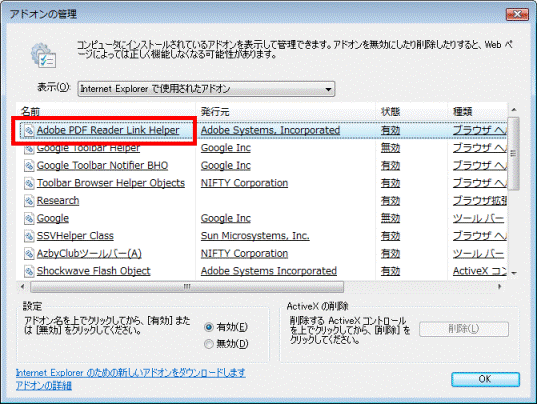Click the Sun Microsystems, Inc. publisher cell

(x=255, y=236)
